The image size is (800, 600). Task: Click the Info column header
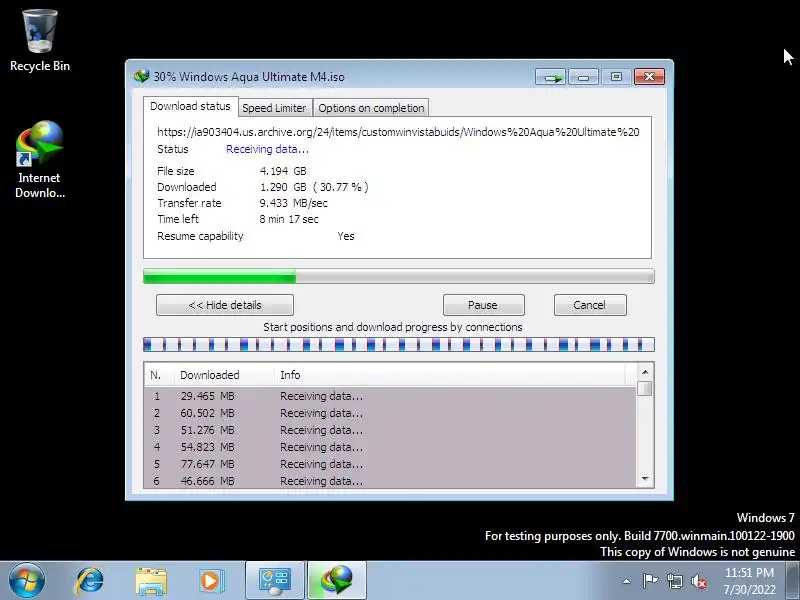[x=450, y=375]
